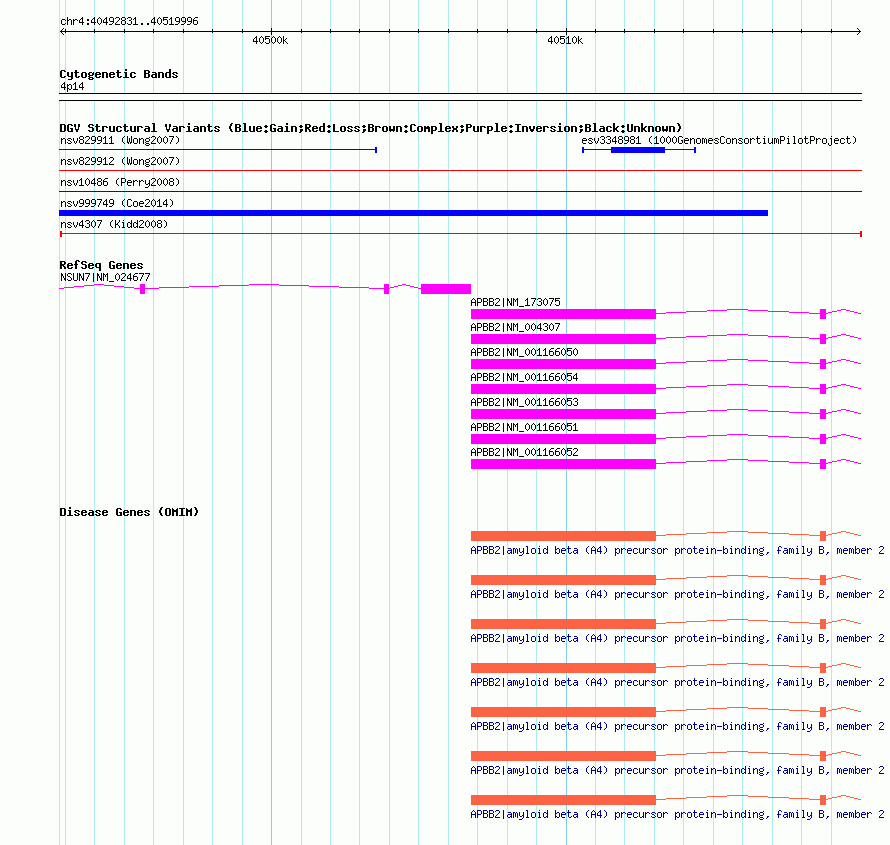
Task: Click the magenta exon bar of NM_001166050
Action: tap(563, 364)
